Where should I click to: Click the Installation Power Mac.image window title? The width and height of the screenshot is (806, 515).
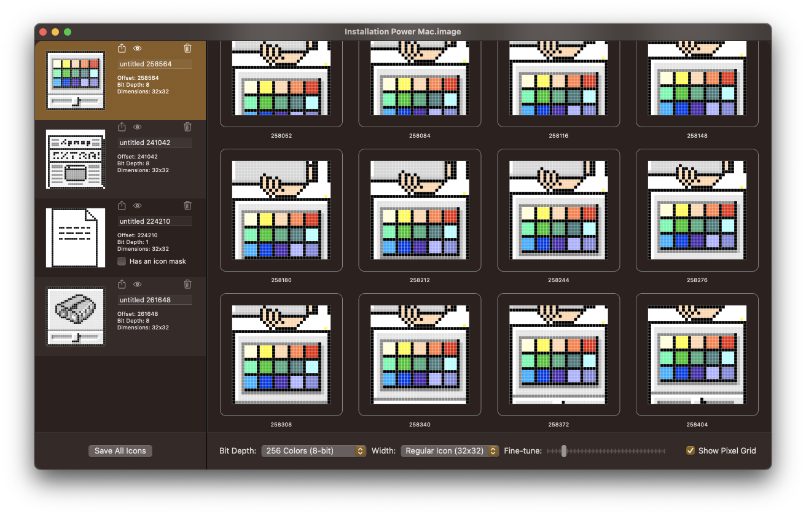click(x=402, y=32)
